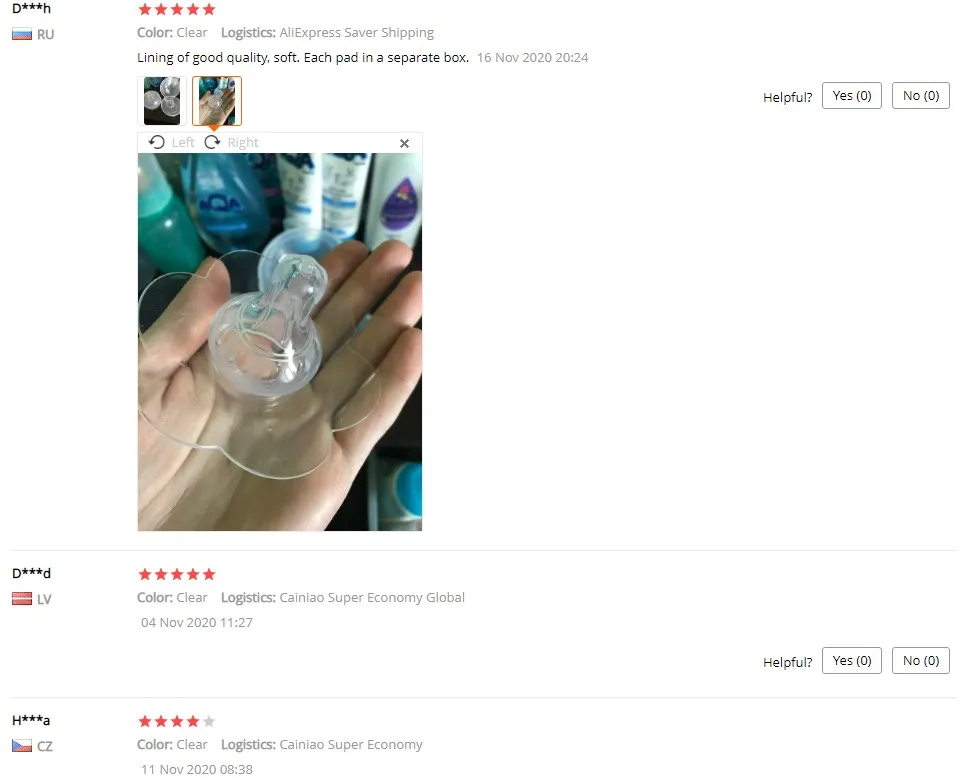Click the reviewer name D***h
This screenshot has height=781, width=961.
click(x=31, y=9)
